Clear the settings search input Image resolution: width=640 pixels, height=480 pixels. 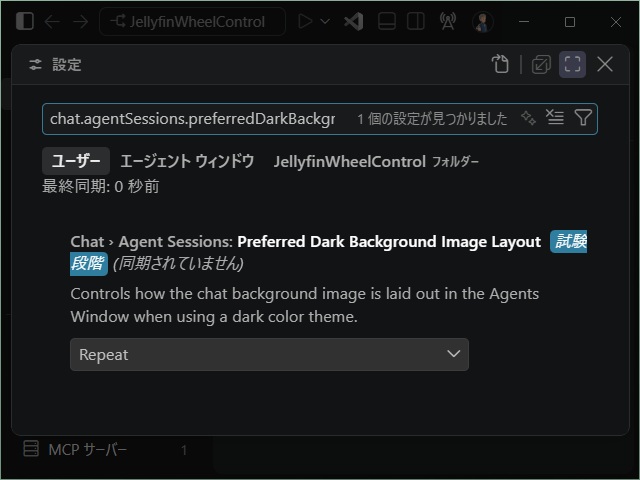[x=555, y=118]
